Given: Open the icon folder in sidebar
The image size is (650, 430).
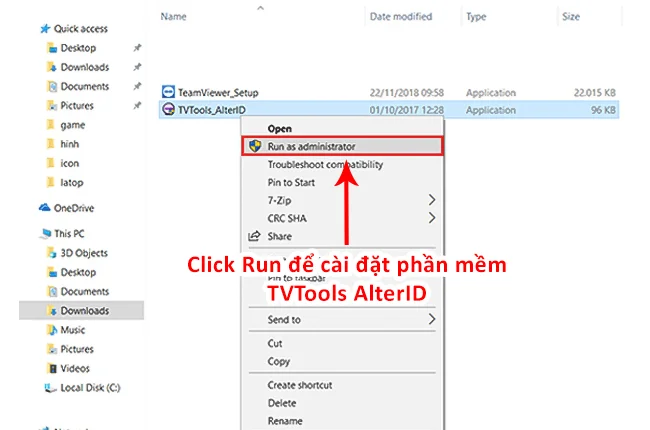Looking at the screenshot, I should [x=70, y=163].
